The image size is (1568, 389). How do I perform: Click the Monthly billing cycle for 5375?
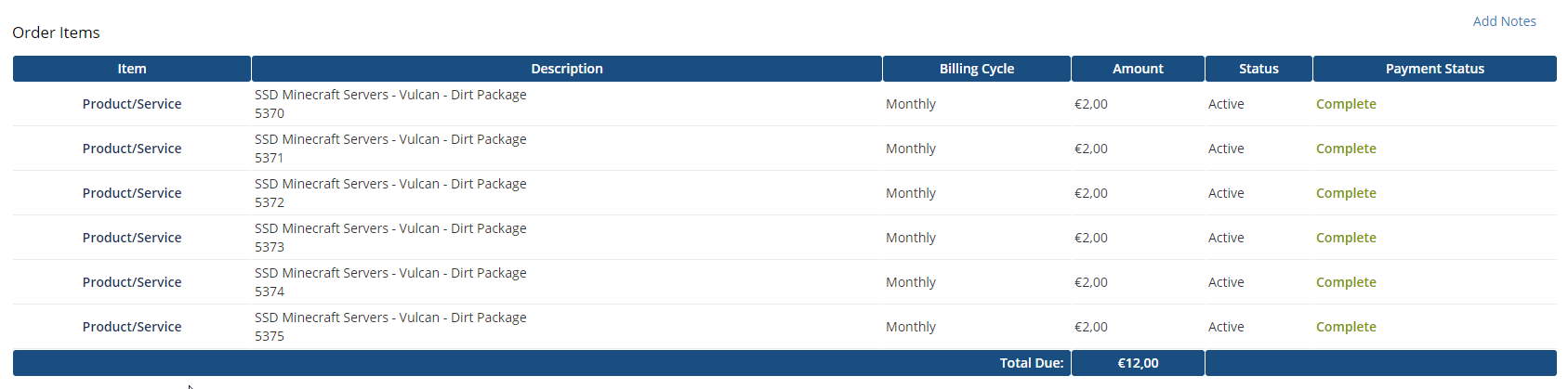(x=911, y=327)
